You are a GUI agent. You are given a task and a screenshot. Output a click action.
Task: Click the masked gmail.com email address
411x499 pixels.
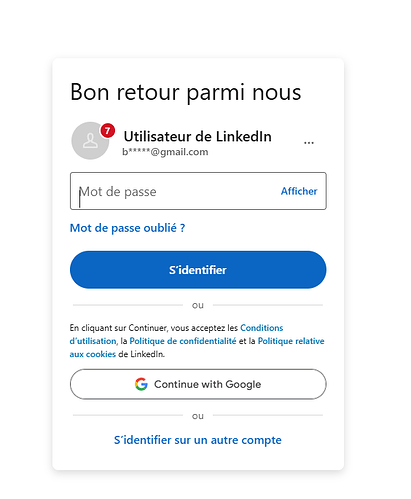[165, 152]
